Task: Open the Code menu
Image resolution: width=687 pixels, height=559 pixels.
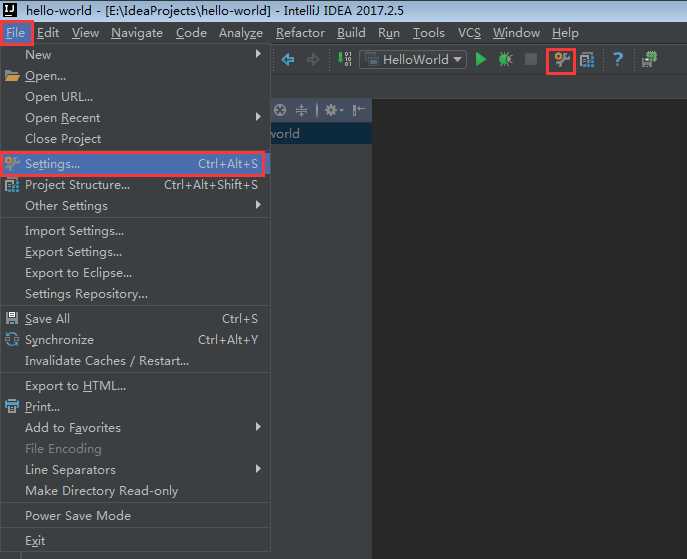Action: coord(191,33)
